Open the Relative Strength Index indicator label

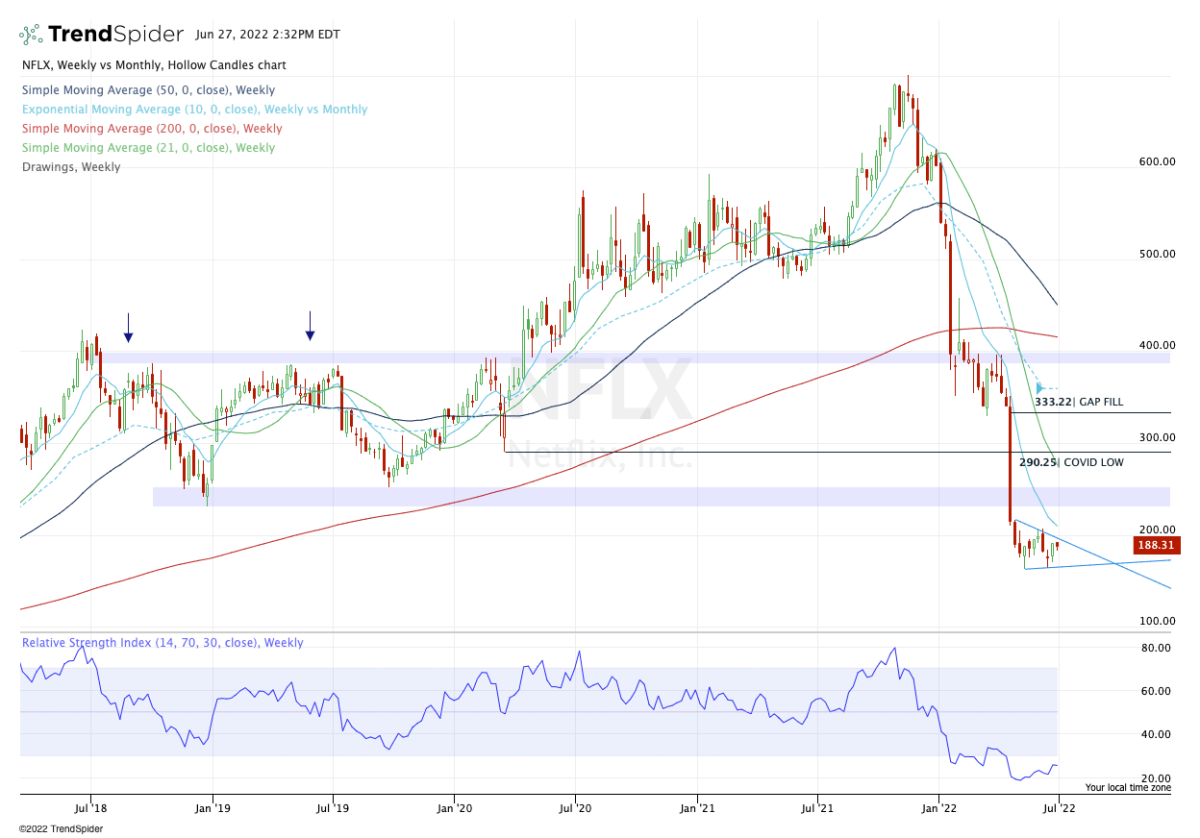tap(162, 643)
